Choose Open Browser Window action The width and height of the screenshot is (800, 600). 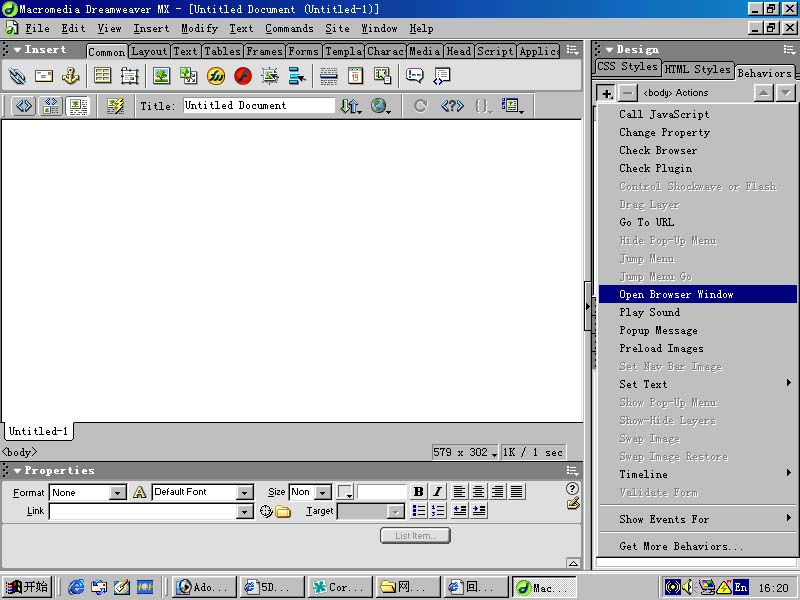(697, 294)
